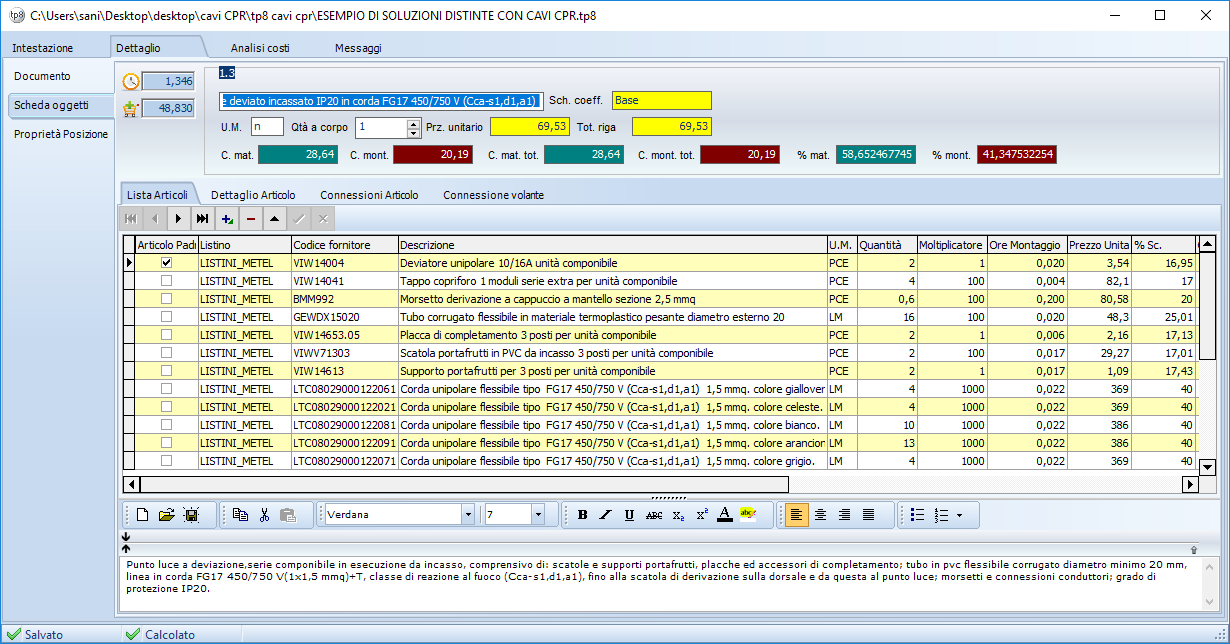Screen dimensions: 1230x644
Task: Check Articolo Padre for LTC08029000122071 row
Action: click(166, 461)
